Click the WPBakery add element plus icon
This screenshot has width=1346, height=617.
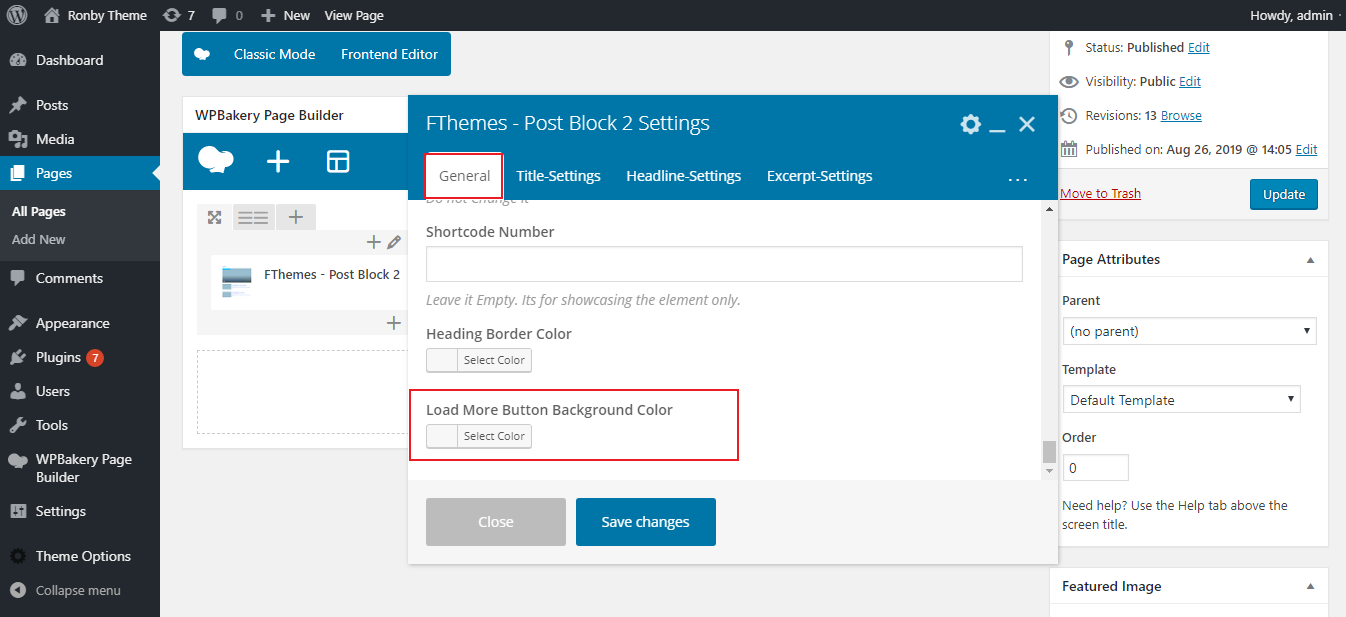click(278, 161)
